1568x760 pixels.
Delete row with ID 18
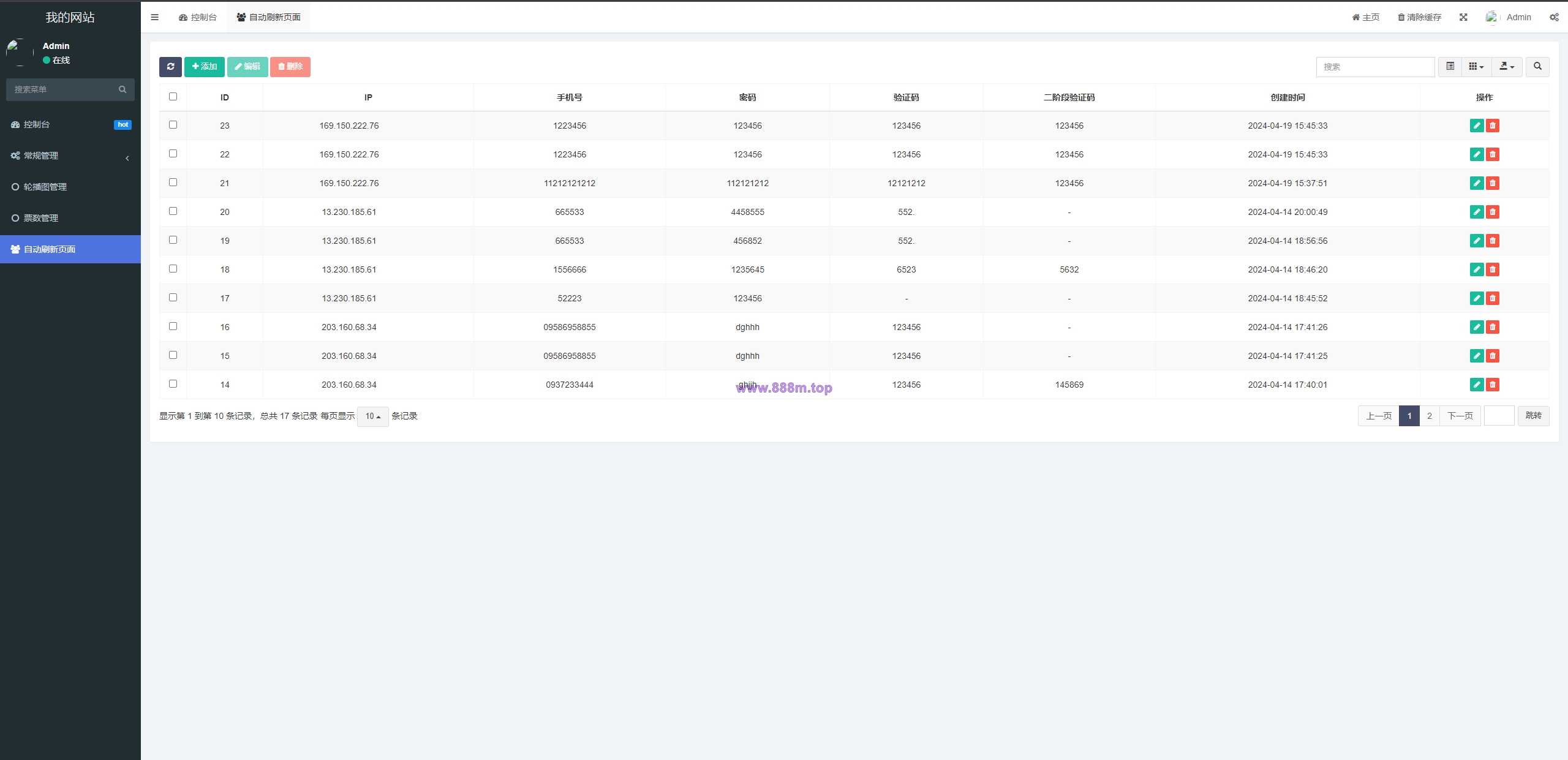1493,269
